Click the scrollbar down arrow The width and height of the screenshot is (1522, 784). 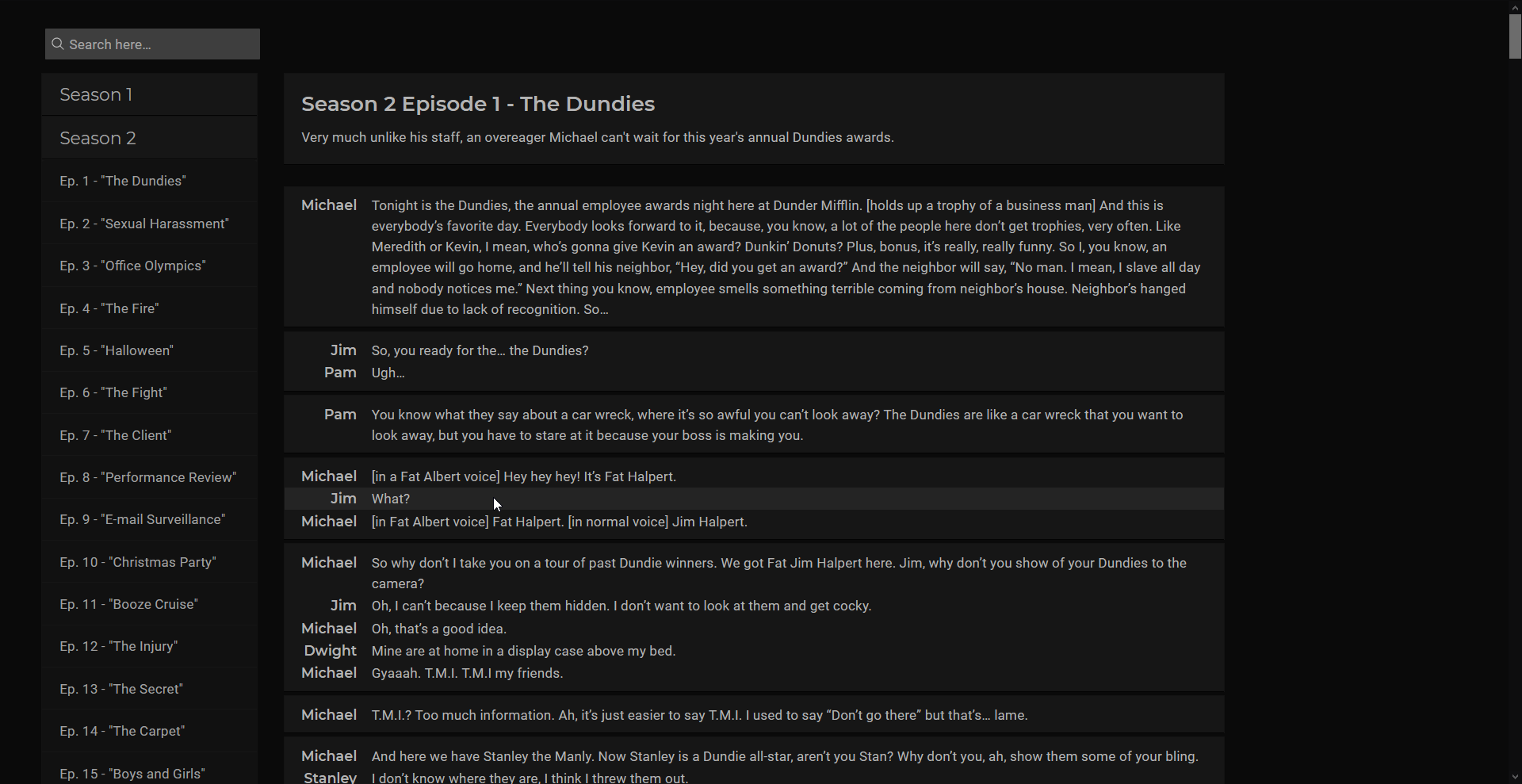1515,778
